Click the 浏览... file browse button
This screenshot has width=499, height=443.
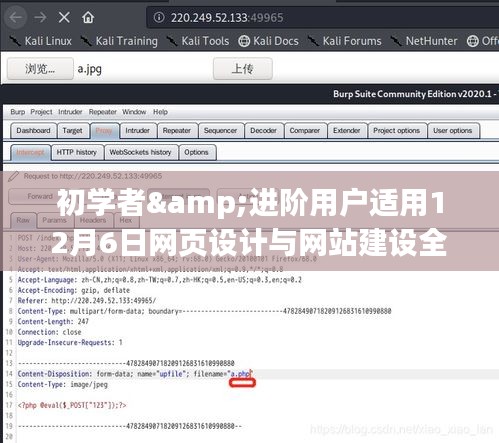[40, 69]
